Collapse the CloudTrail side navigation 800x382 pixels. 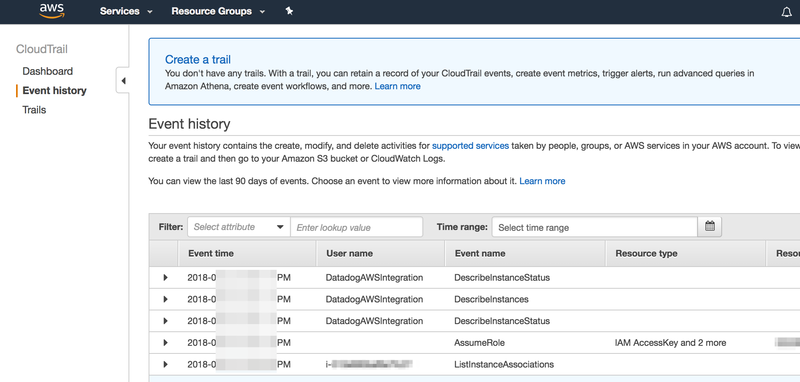tap(123, 80)
